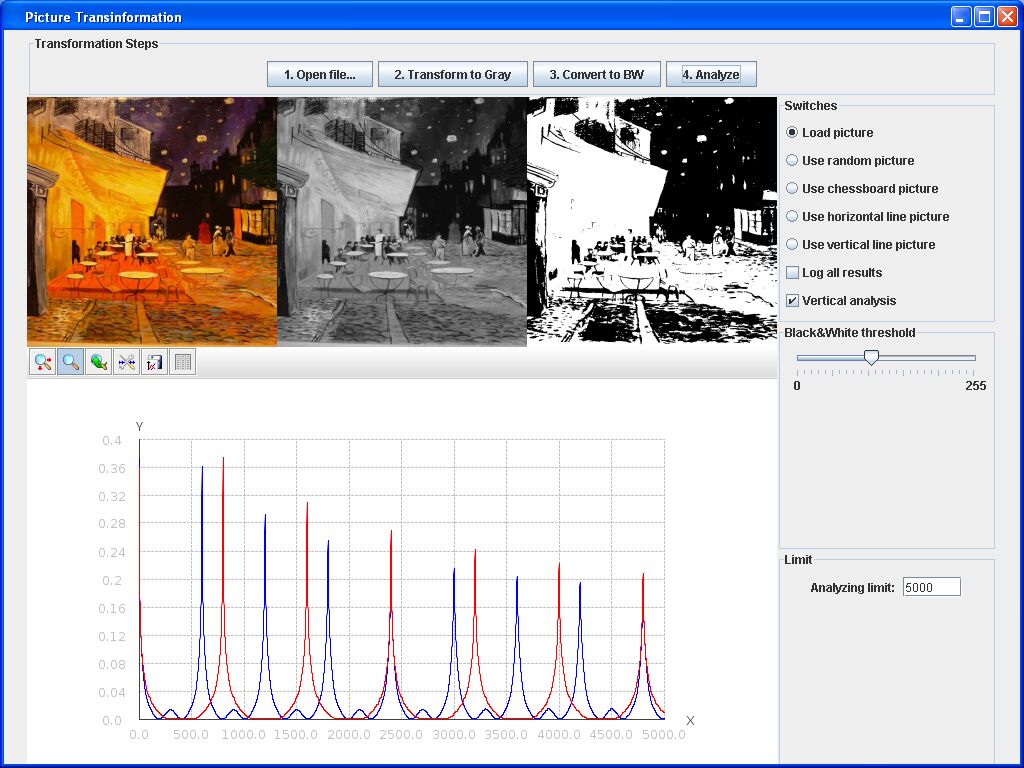Screen dimensions: 1024x768
Task: Select Use chessboard picture option
Action: (x=793, y=188)
